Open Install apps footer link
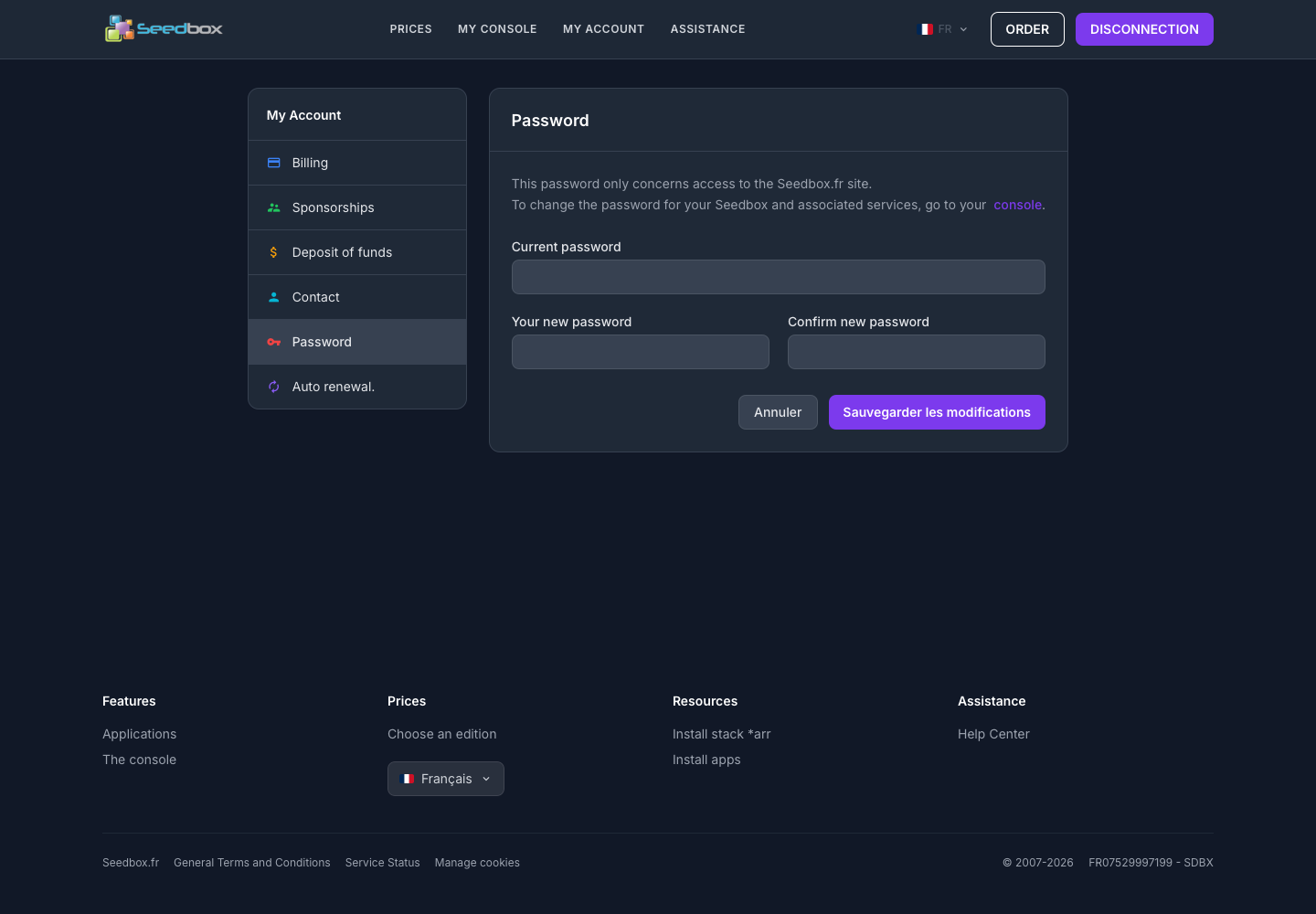The height and width of the screenshot is (914, 1316). [706, 760]
